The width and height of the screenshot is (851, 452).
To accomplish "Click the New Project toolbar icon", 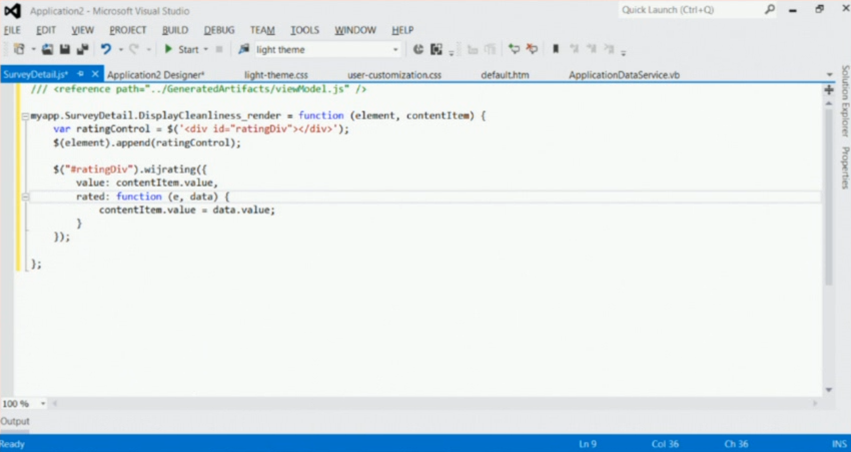I will tap(20, 49).
